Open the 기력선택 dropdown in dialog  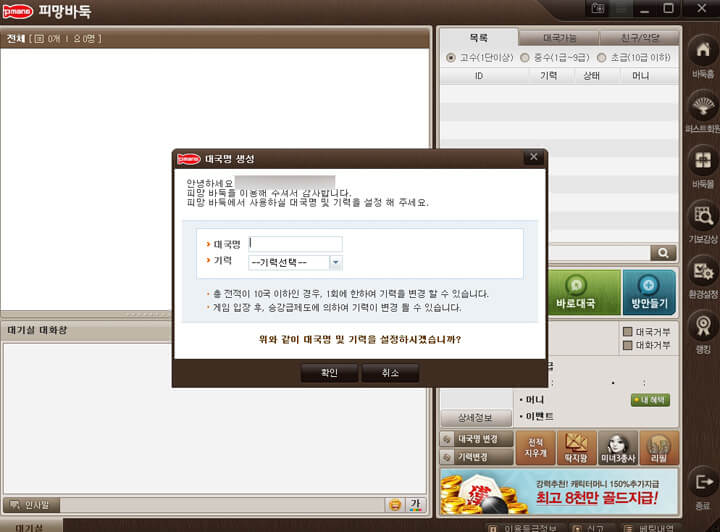coord(295,263)
